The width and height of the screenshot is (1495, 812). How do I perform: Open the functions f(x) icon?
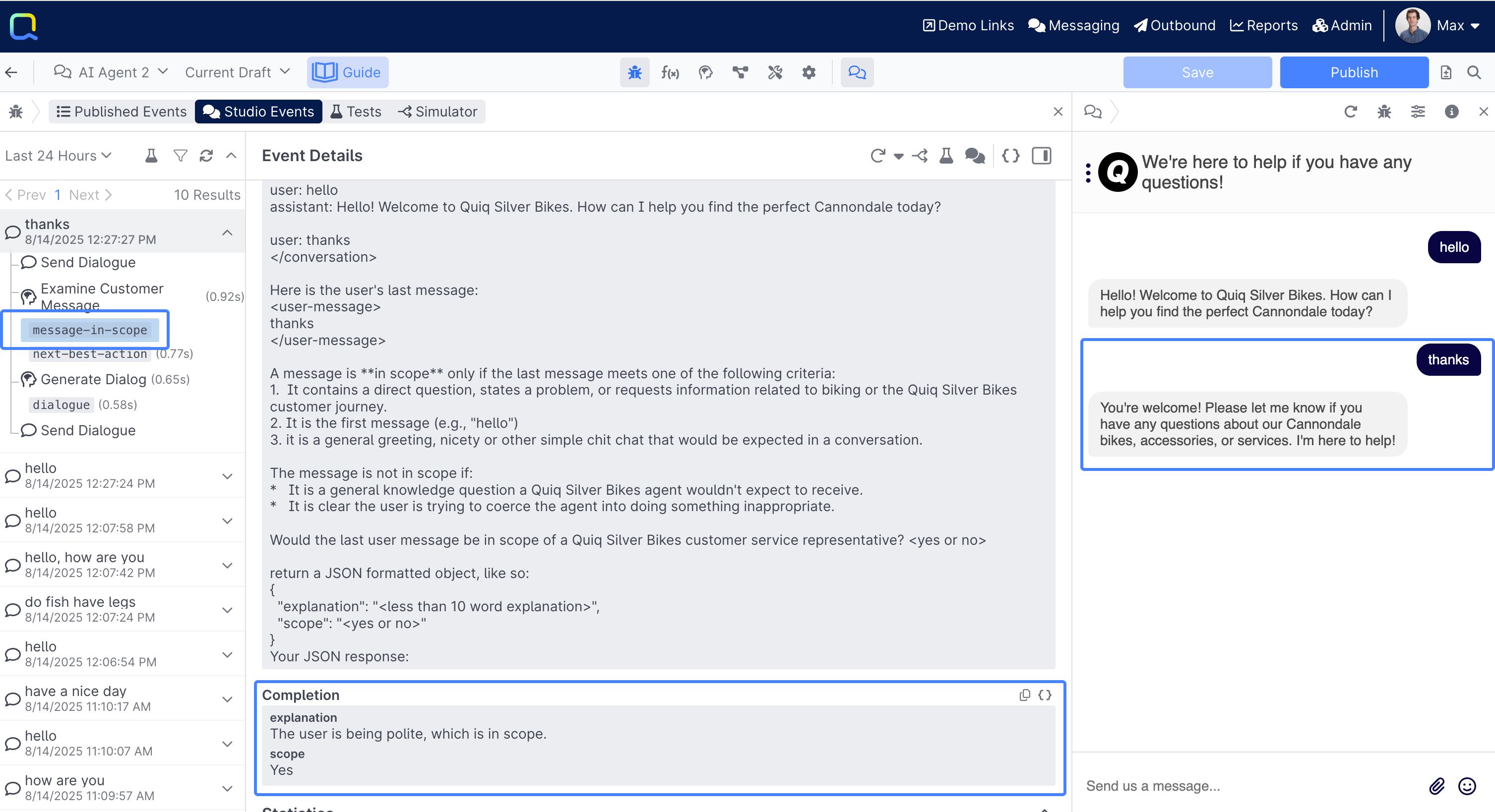coord(670,72)
